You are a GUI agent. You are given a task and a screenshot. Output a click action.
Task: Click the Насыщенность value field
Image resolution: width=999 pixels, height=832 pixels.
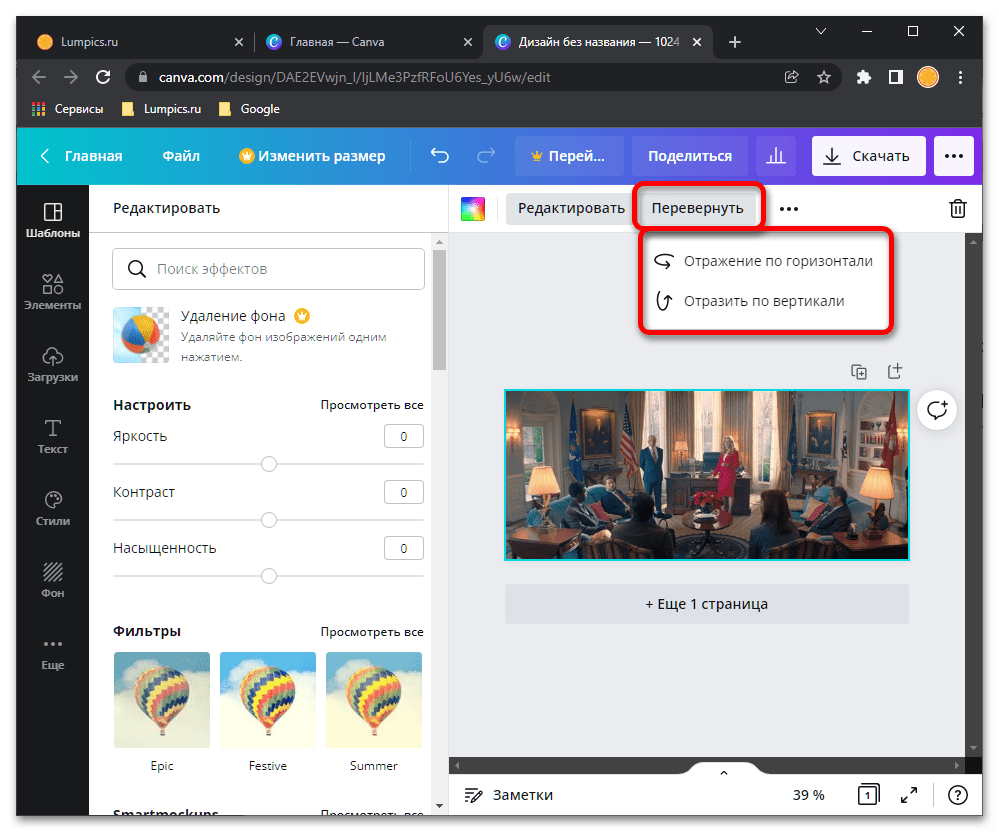[403, 549]
